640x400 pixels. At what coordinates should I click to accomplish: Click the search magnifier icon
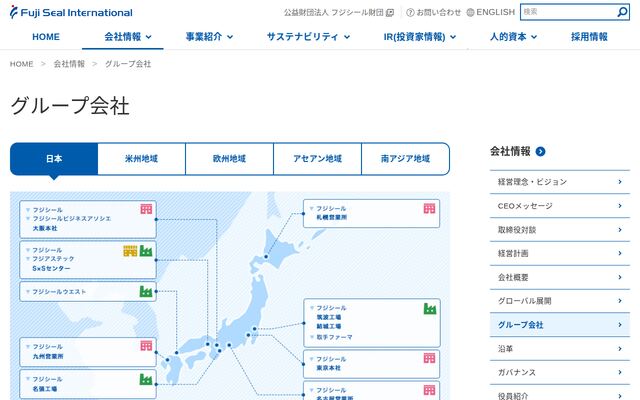tap(622, 12)
